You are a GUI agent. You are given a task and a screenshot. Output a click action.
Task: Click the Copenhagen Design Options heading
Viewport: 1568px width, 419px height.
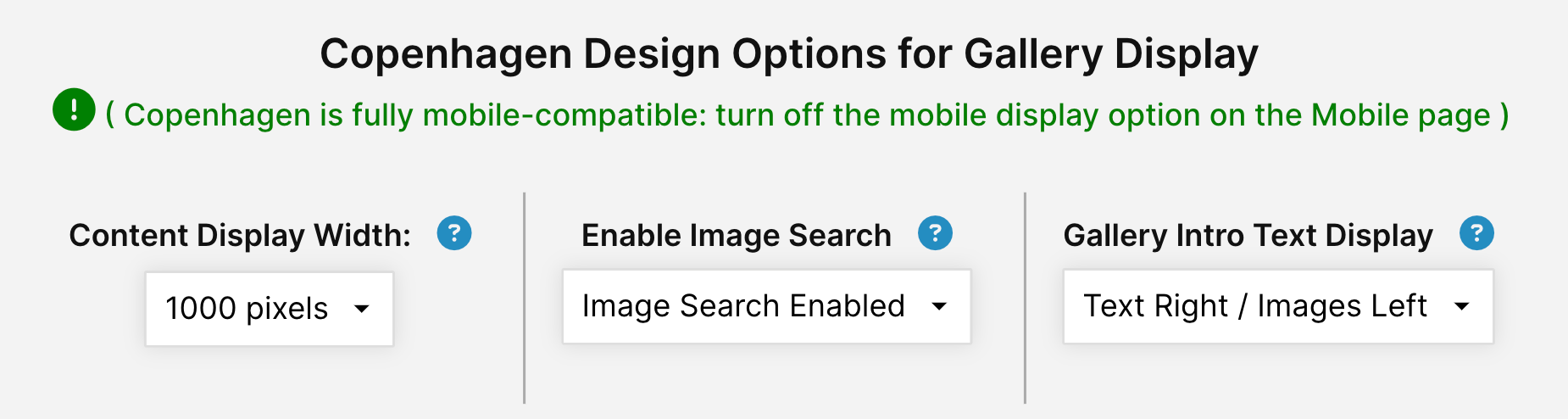(789, 54)
